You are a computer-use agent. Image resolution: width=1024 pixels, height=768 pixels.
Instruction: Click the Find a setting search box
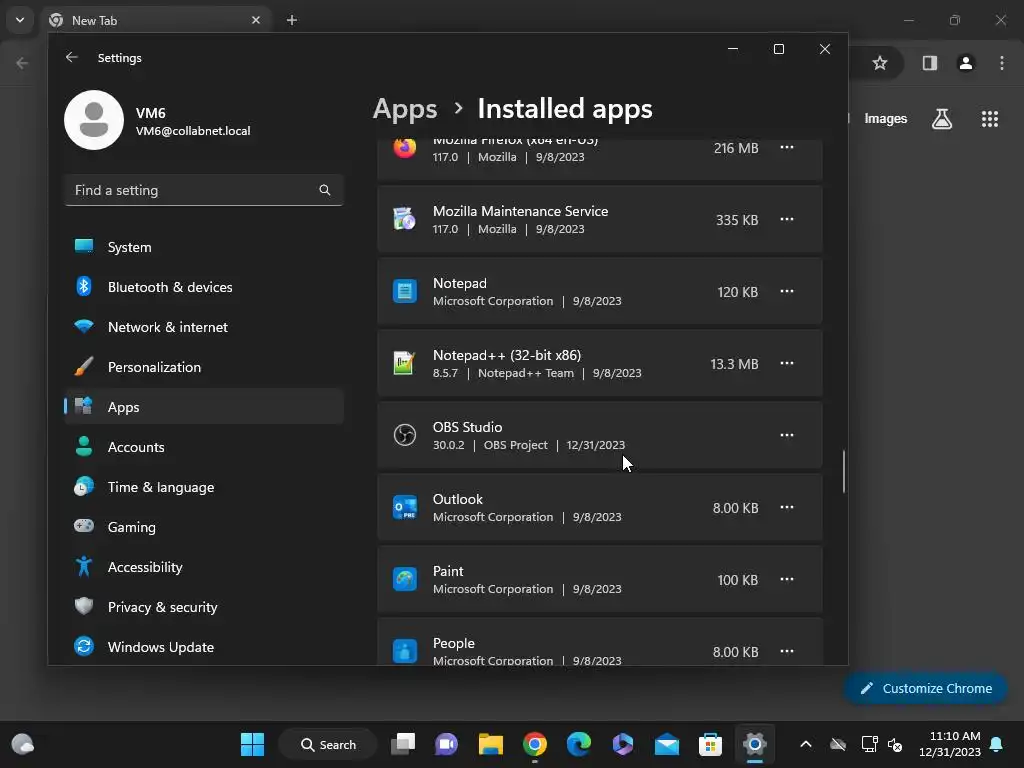[x=204, y=190]
